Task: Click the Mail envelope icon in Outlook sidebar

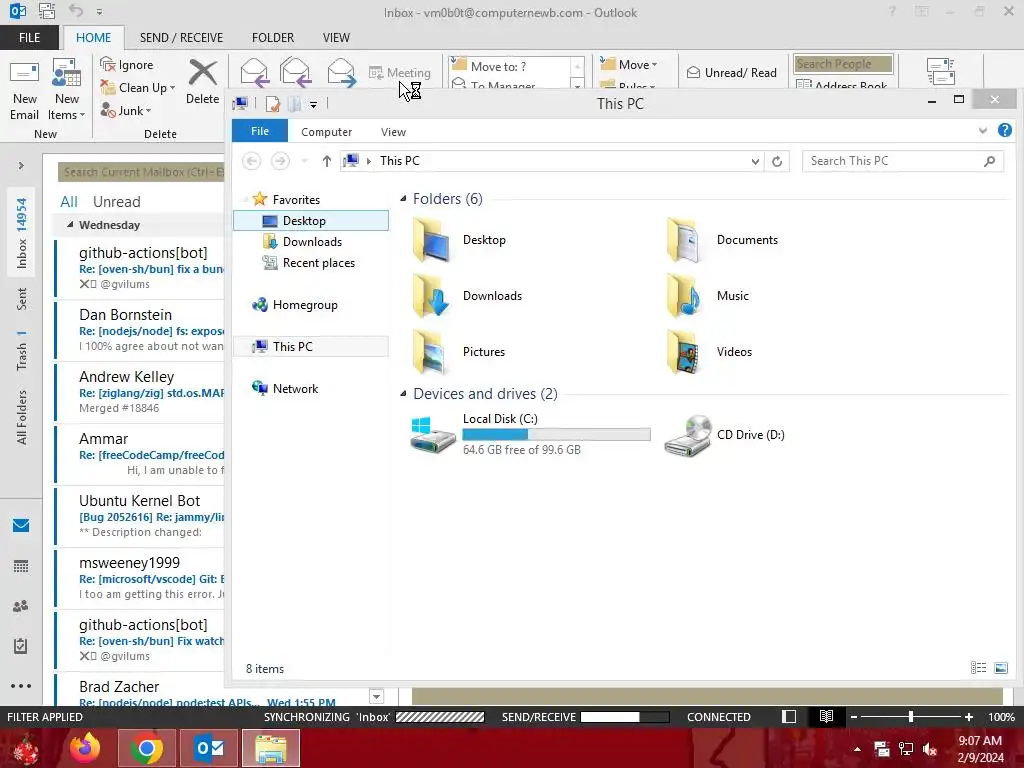Action: pyautogui.click(x=21, y=526)
